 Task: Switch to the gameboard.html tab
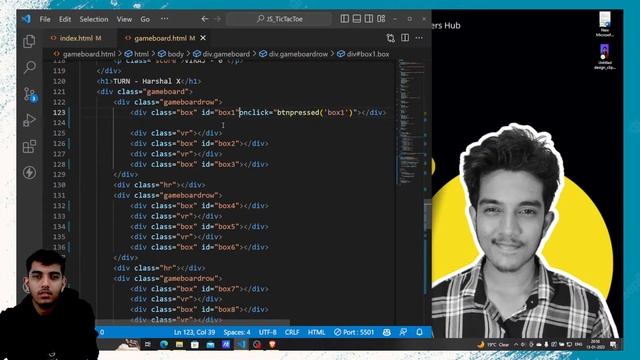click(x=161, y=38)
